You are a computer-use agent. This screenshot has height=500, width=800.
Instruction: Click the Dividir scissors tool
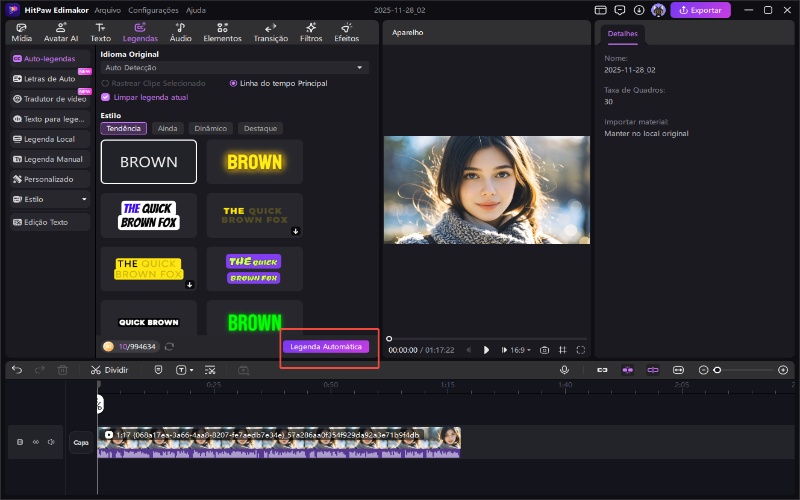tap(109, 370)
